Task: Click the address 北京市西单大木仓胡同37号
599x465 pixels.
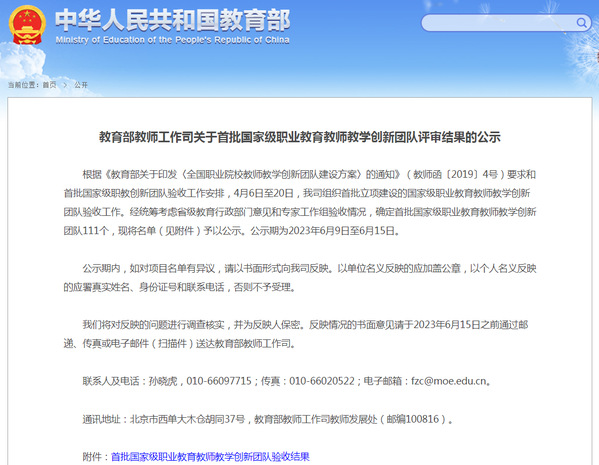Action: click(188, 419)
